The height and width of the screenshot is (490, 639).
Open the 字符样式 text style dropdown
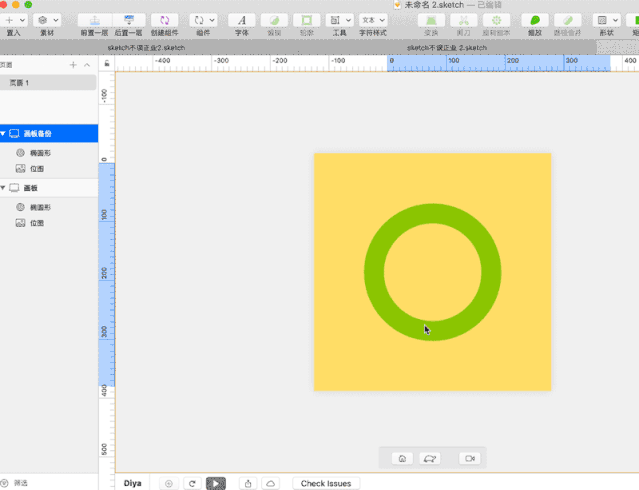(x=373, y=20)
